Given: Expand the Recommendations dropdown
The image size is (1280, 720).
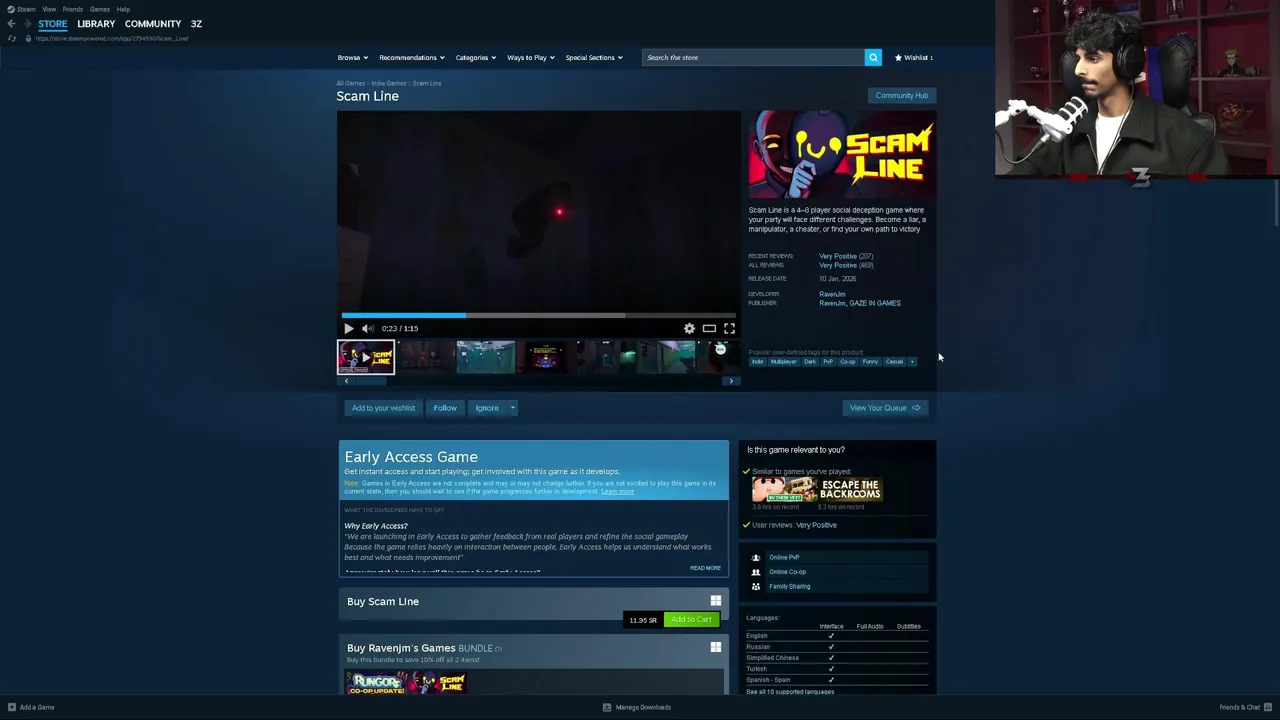Looking at the screenshot, I should click(412, 57).
